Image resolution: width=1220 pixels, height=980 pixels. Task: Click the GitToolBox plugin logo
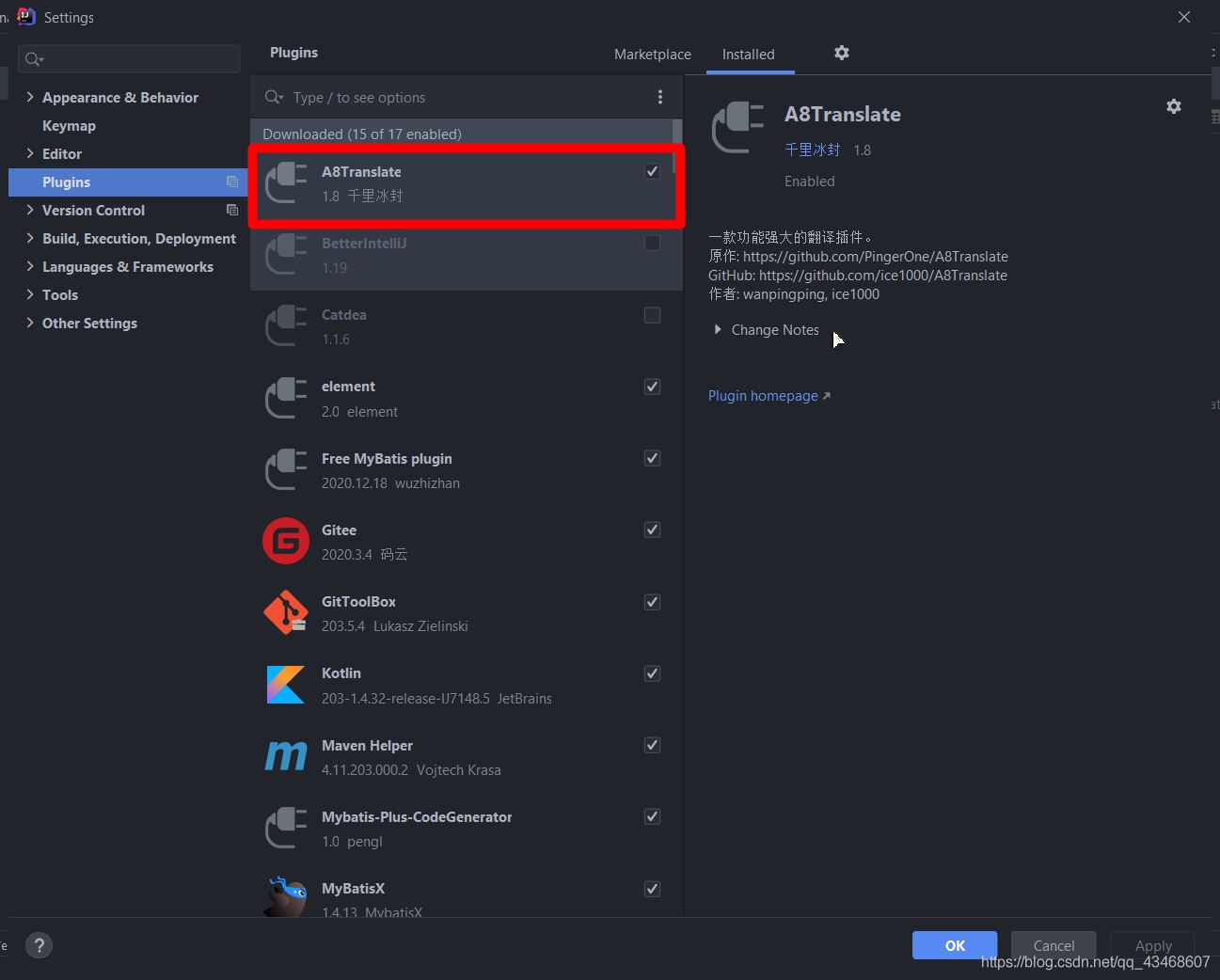(x=286, y=613)
